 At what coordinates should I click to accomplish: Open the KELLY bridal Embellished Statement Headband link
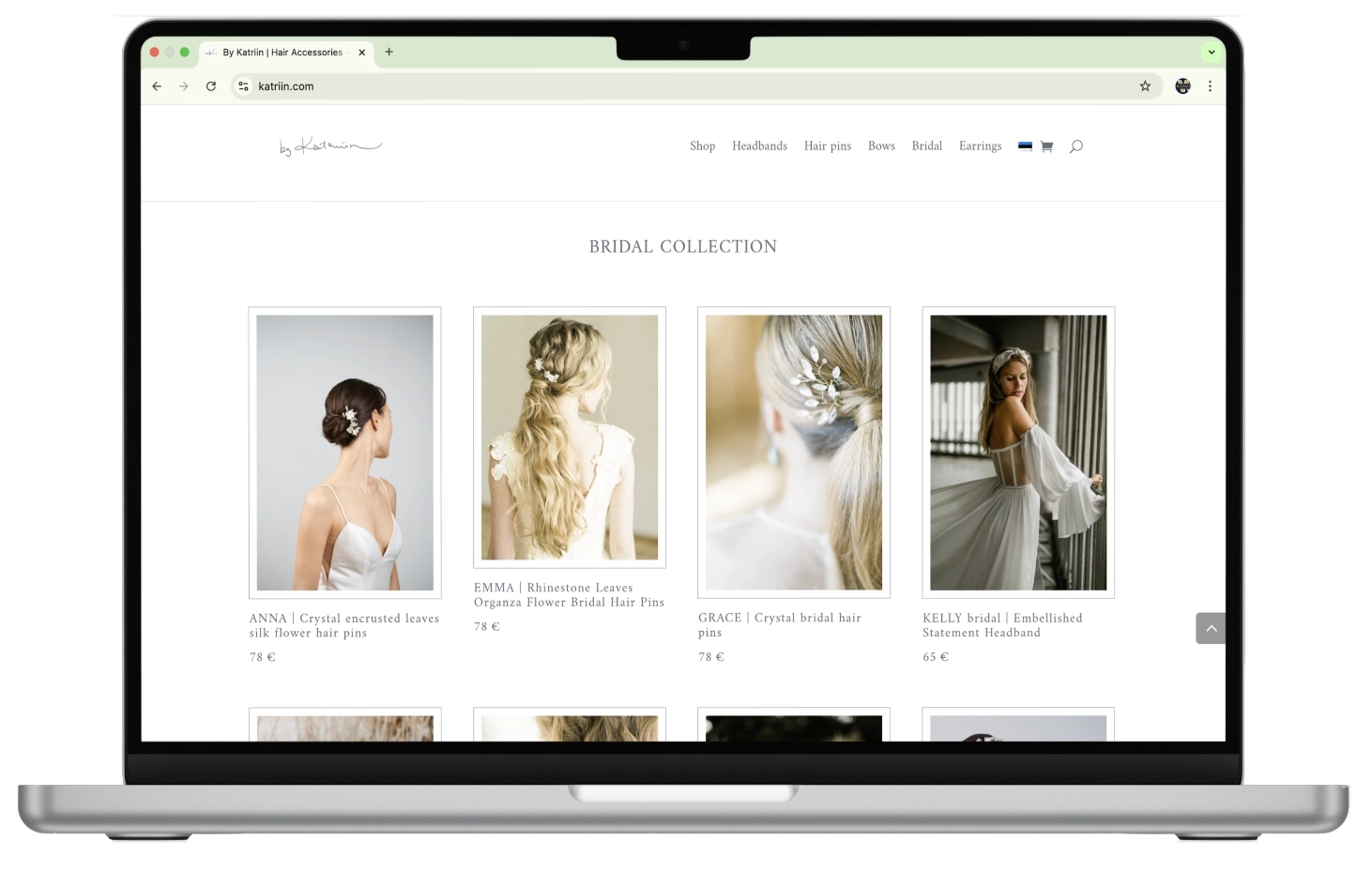coord(1002,625)
